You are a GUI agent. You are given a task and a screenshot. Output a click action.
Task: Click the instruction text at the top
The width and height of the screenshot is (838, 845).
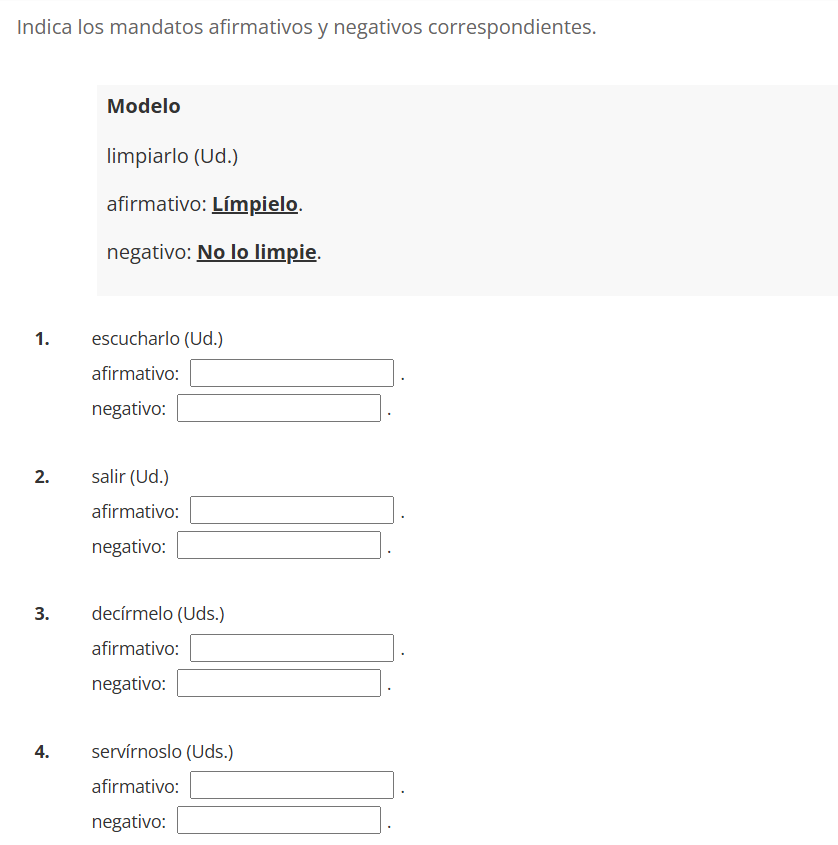coord(306,27)
